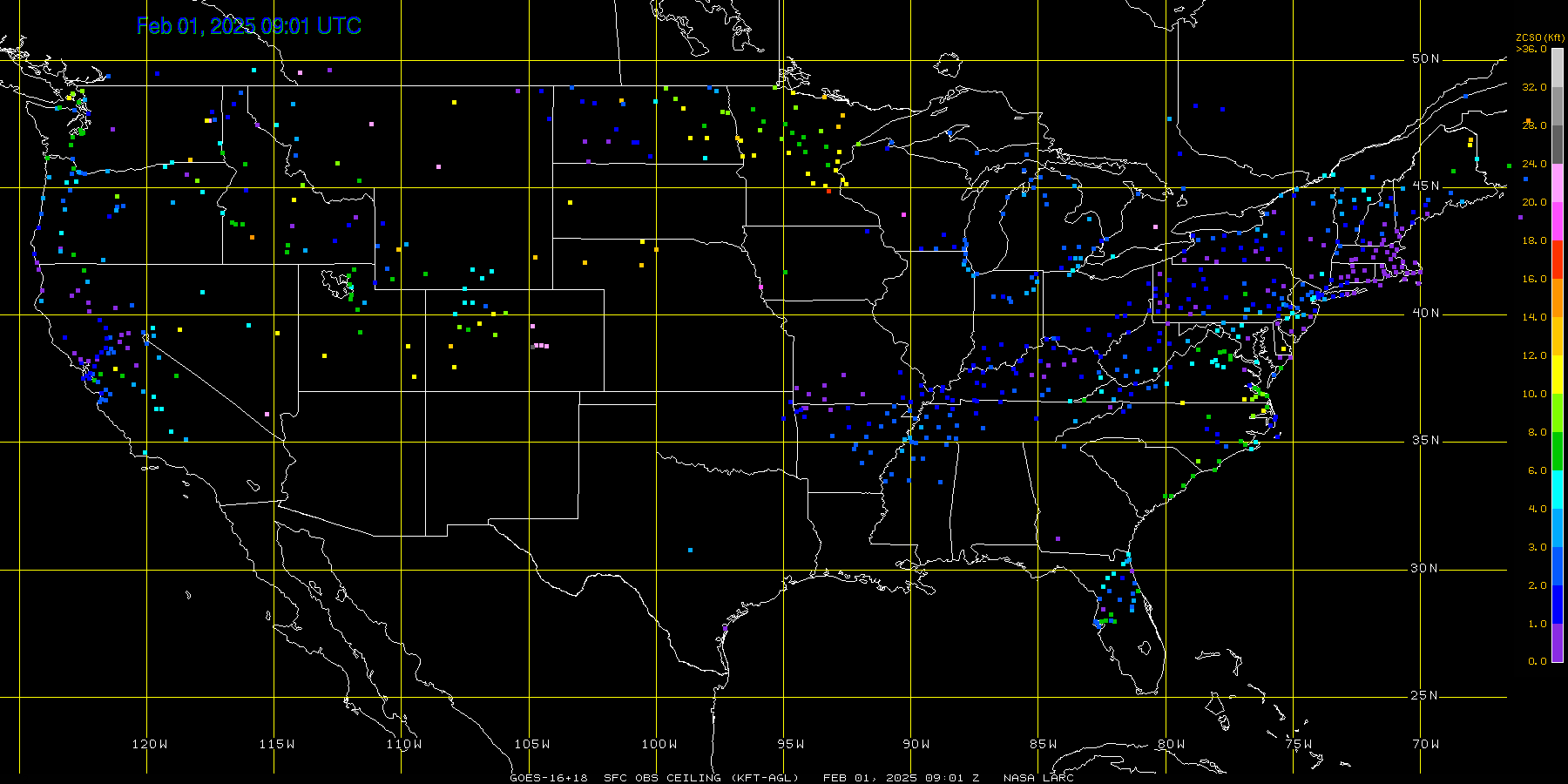
Task: Select the 3.0 legend value
Action: pyautogui.click(x=1537, y=547)
